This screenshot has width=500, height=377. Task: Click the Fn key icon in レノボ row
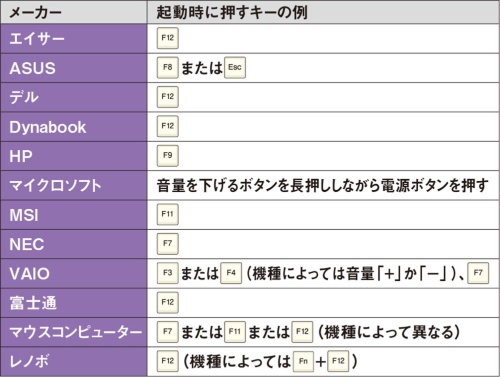pos(303,361)
